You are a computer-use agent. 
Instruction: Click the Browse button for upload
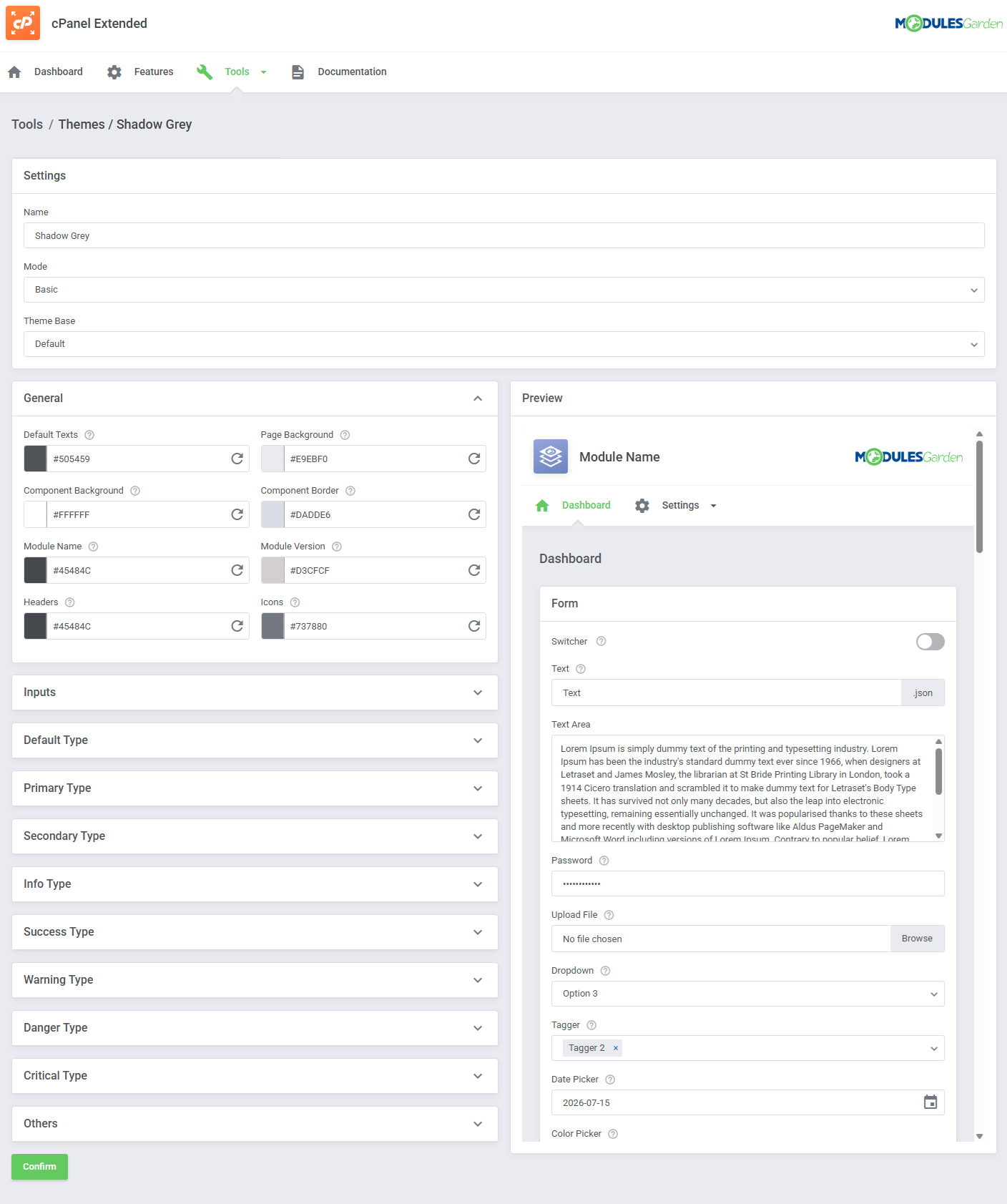917,939
